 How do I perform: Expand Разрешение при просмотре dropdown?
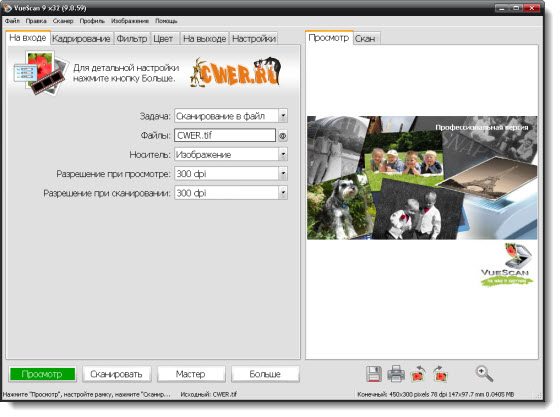pyautogui.click(x=283, y=174)
